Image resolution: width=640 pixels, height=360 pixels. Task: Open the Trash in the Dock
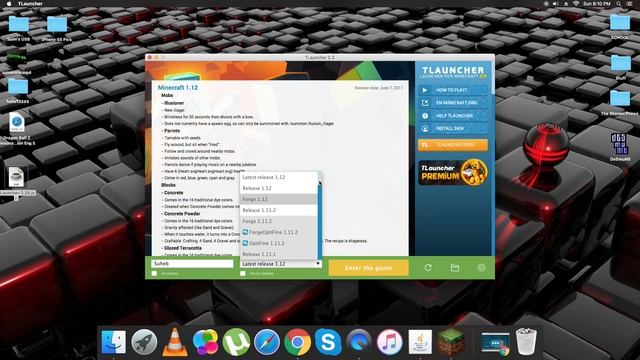(x=526, y=342)
